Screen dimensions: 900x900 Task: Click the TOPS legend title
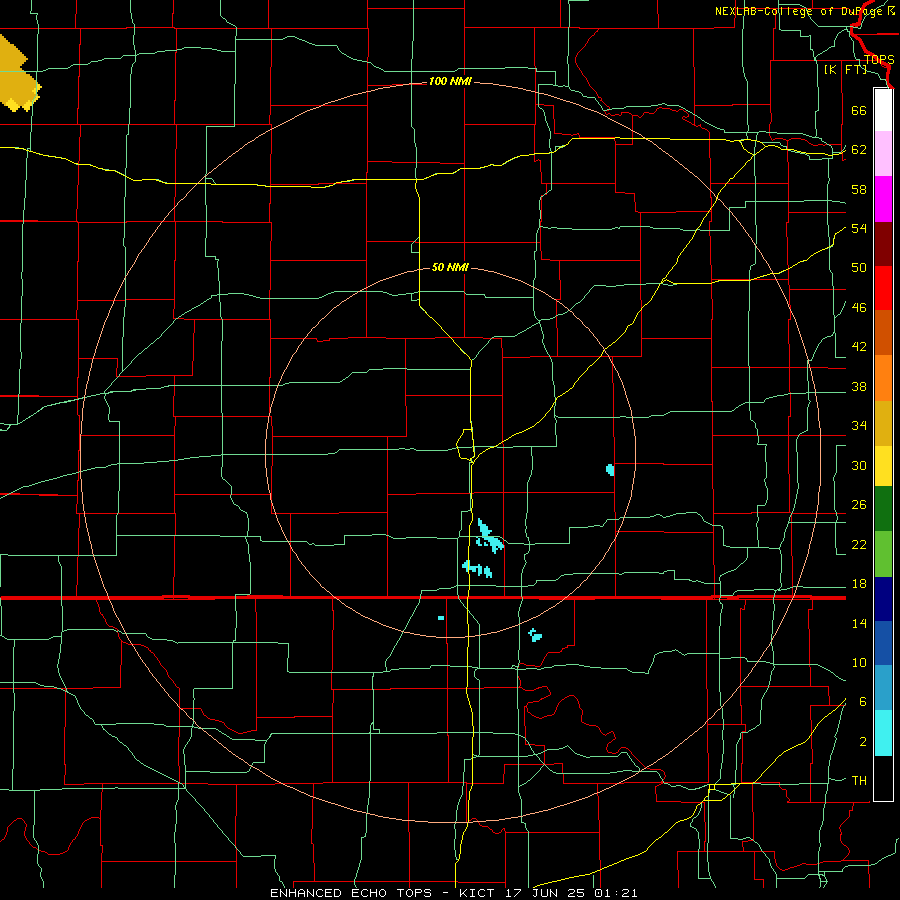pyautogui.click(x=879, y=60)
